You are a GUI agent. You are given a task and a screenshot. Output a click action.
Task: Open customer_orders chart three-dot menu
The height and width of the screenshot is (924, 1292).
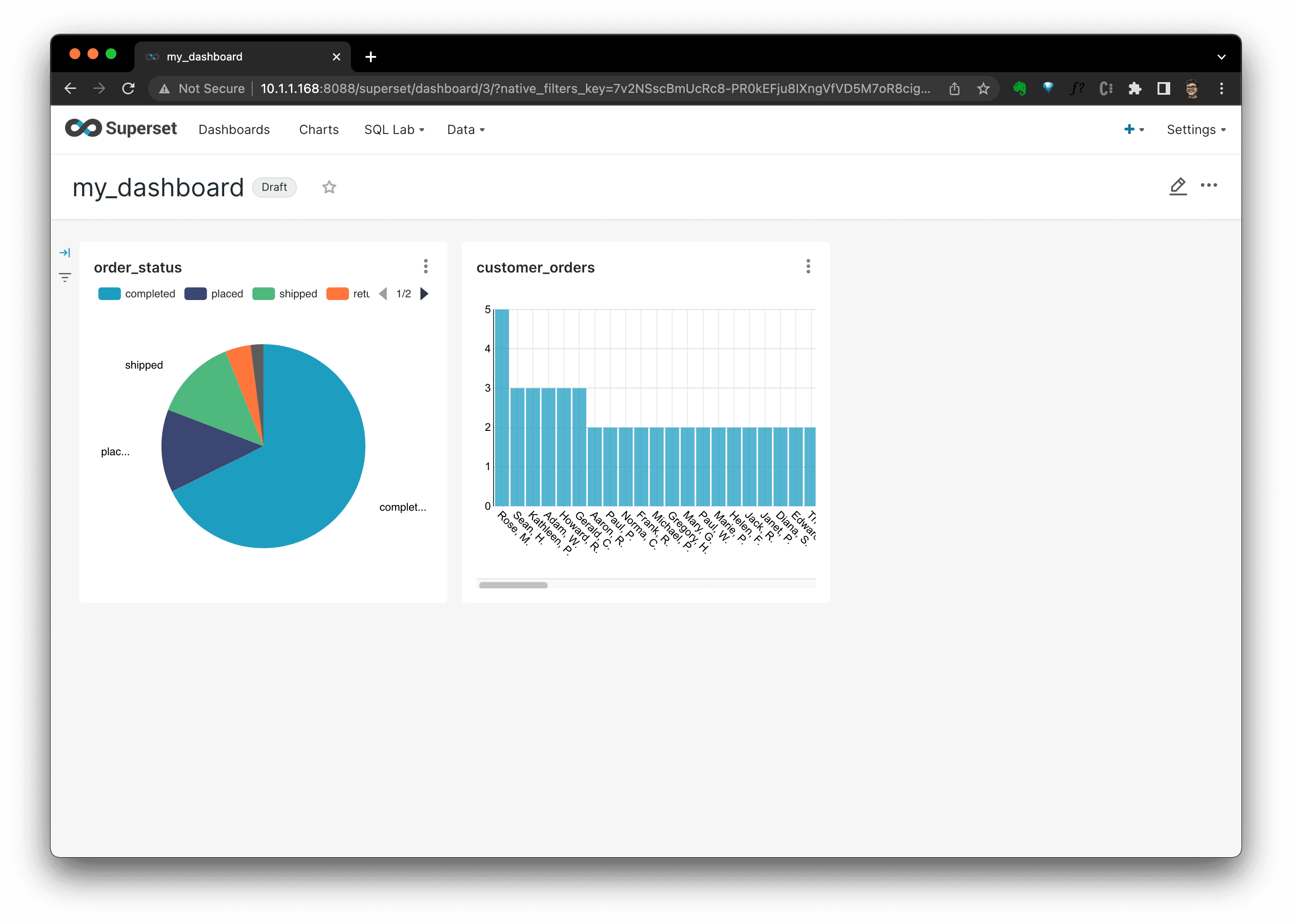(808, 266)
